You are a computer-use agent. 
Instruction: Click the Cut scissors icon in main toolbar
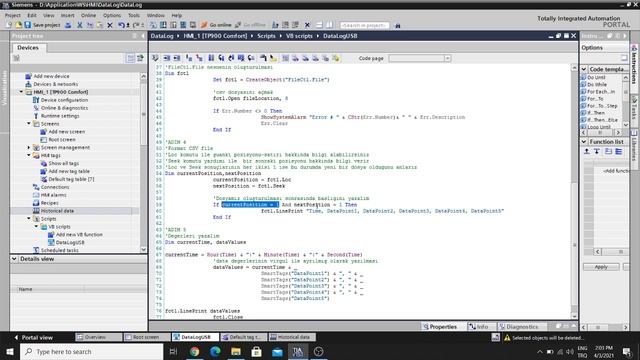pos(80,25)
